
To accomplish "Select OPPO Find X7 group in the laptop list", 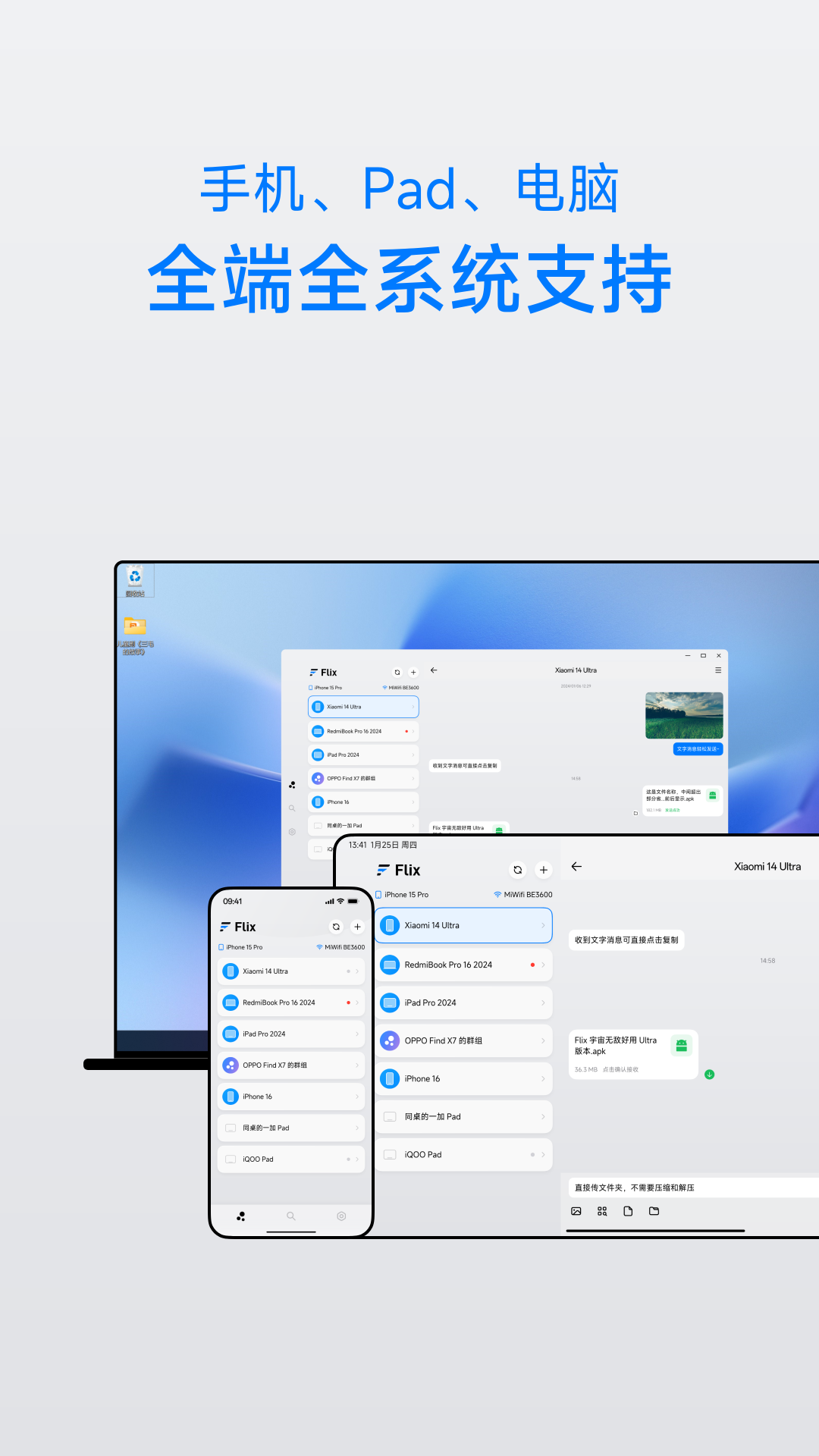I will click(363, 778).
